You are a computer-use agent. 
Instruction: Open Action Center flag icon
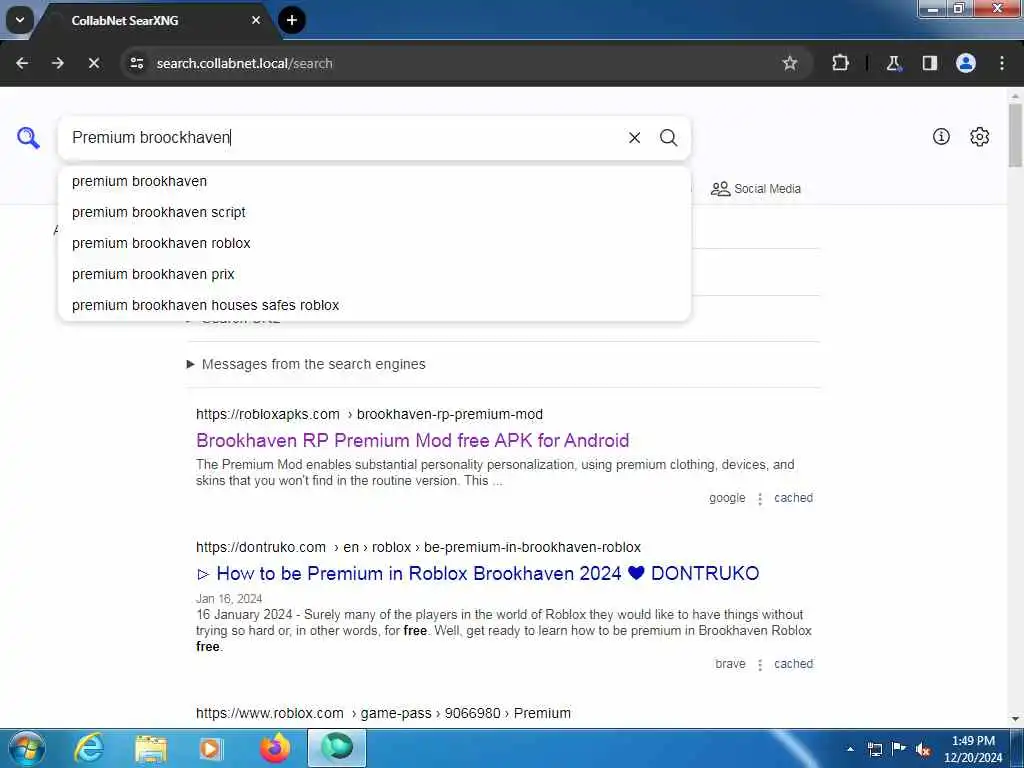(x=899, y=749)
